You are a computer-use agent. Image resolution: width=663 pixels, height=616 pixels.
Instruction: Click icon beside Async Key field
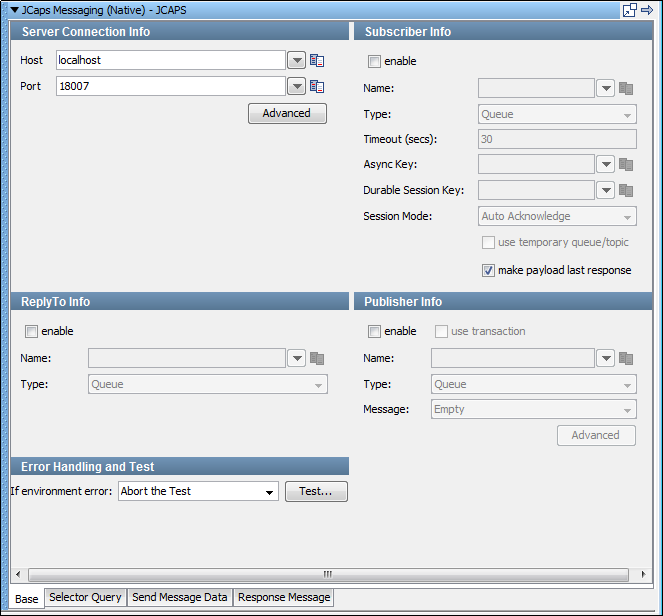point(627,164)
